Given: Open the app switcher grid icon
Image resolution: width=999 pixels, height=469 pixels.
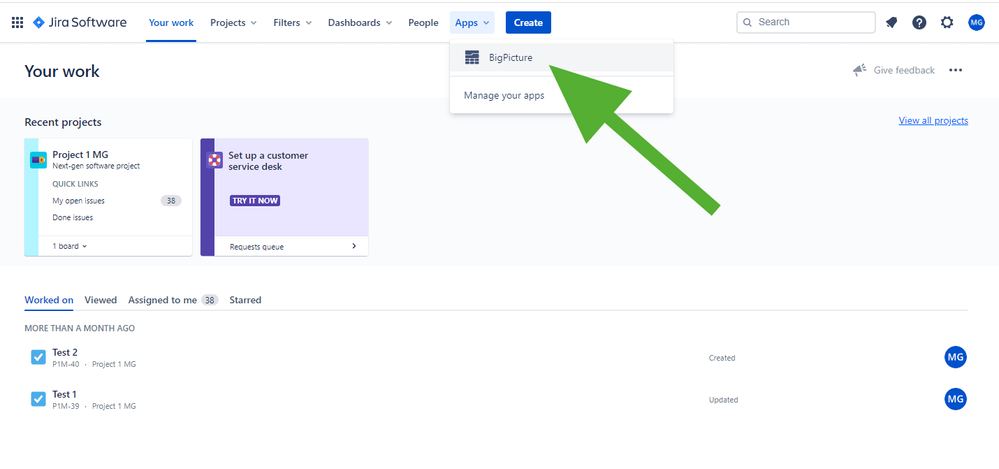Looking at the screenshot, I should pyautogui.click(x=18, y=22).
